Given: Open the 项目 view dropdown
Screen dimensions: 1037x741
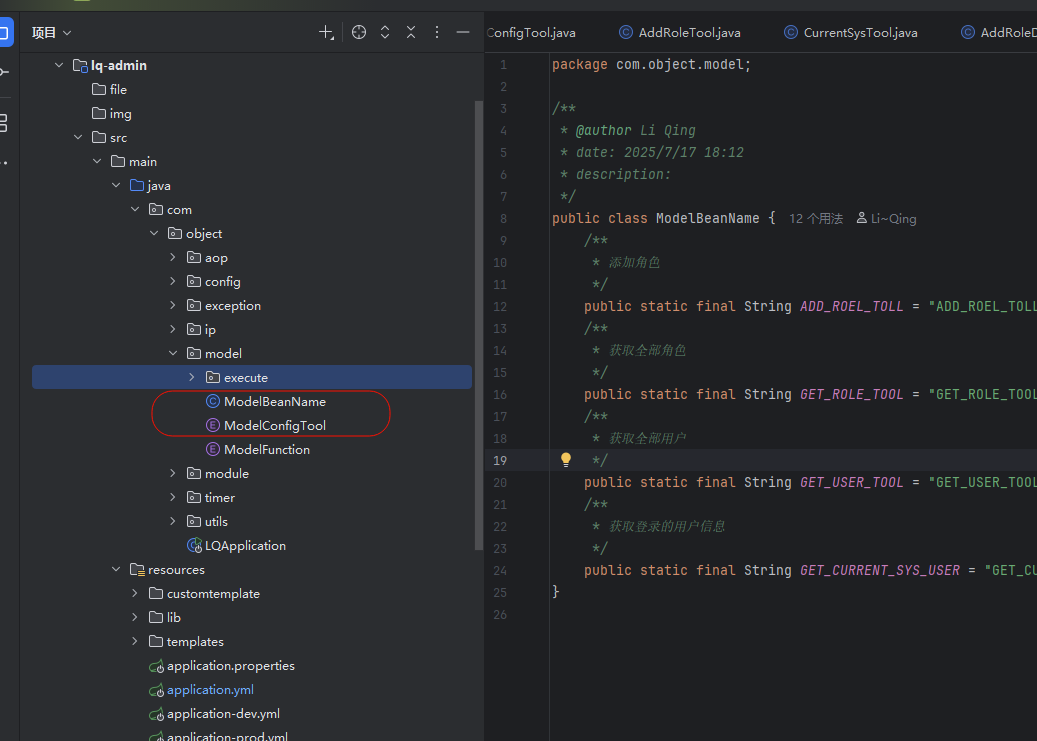Looking at the screenshot, I should [51, 33].
